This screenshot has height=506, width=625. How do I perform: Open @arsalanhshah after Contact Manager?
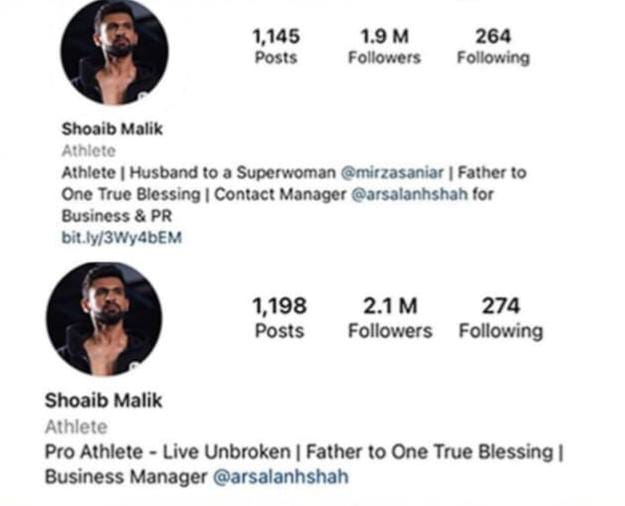[410, 194]
